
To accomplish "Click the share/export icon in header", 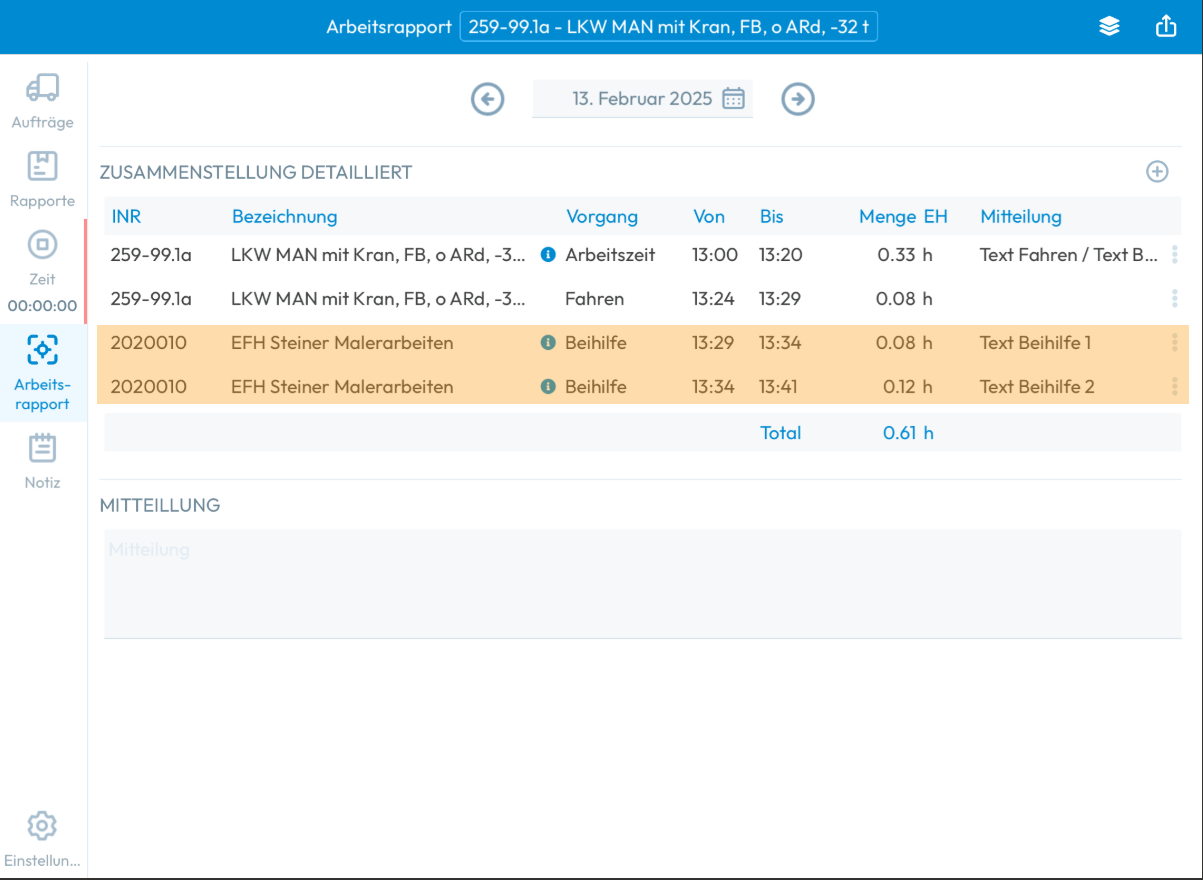I will (x=1166, y=27).
